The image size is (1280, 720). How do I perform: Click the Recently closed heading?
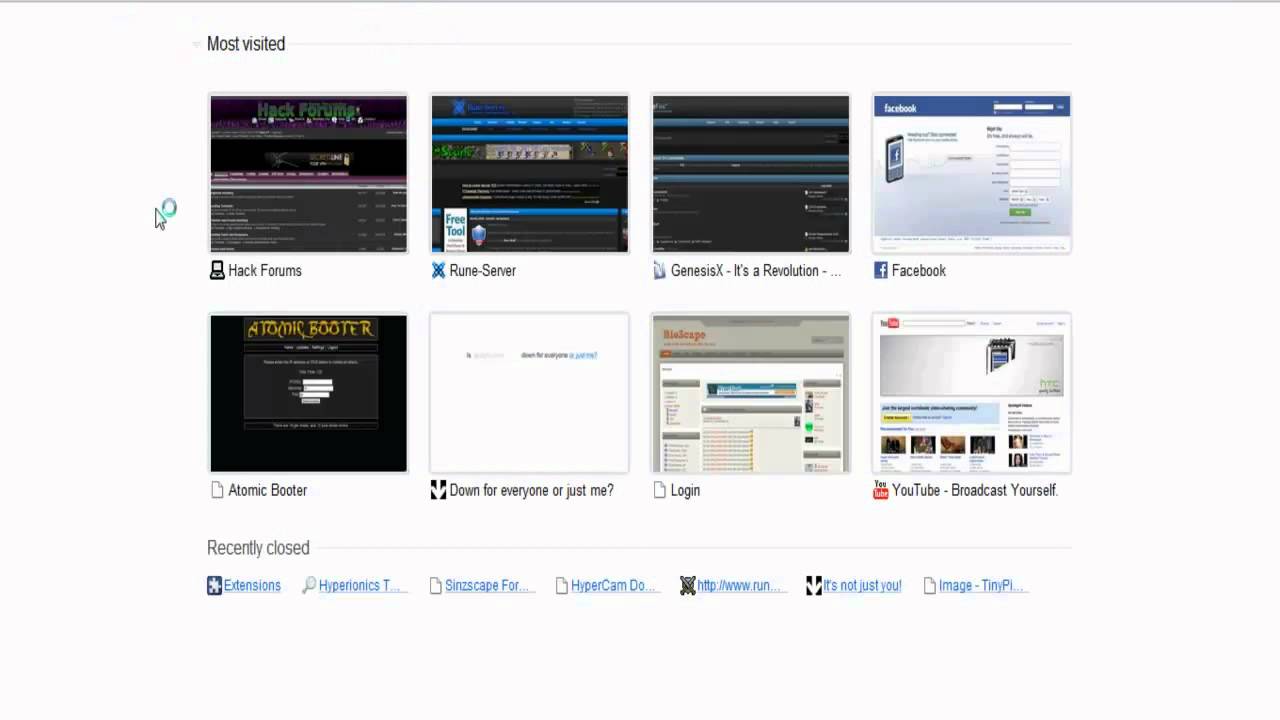(x=258, y=548)
